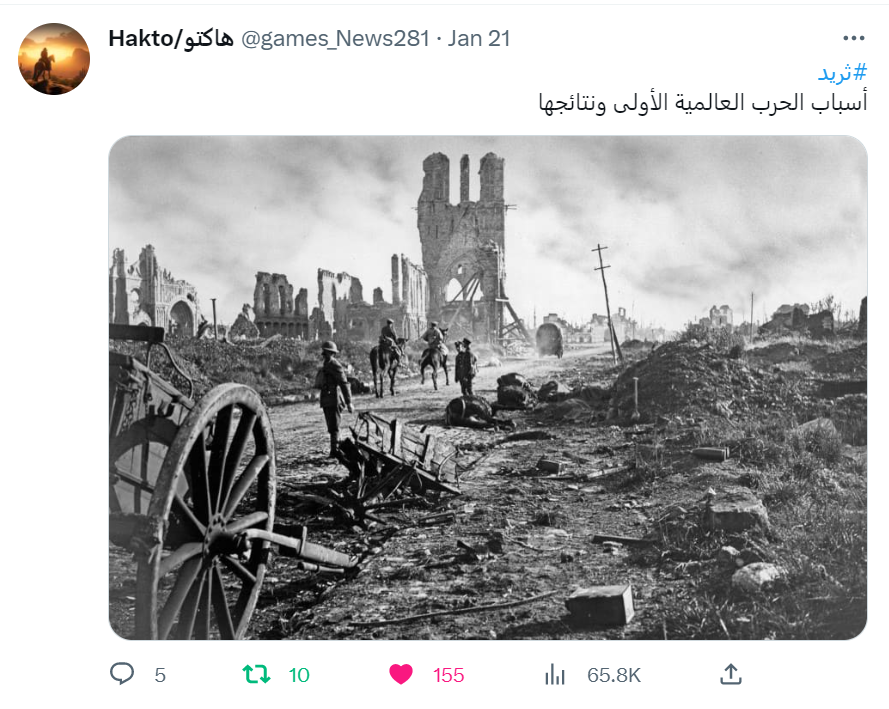Click the Hakto/هاكتو display name

coord(171,39)
